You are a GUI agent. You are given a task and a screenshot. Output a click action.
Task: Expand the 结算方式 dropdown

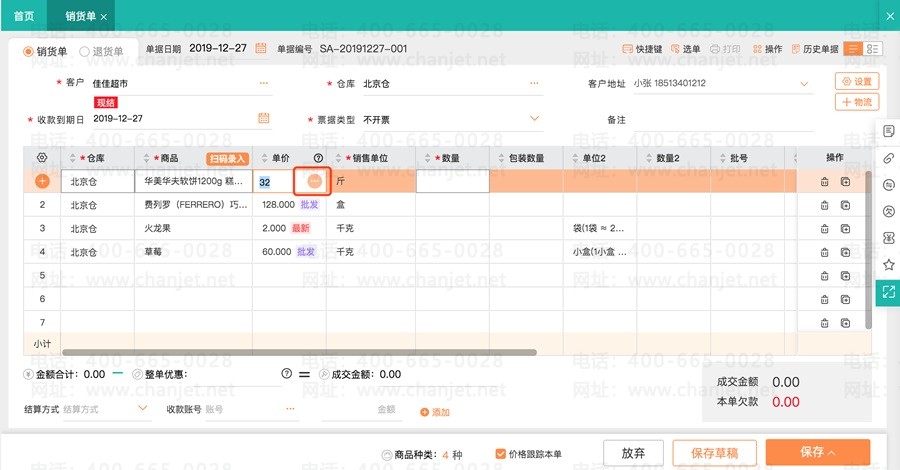pyautogui.click(x=144, y=409)
